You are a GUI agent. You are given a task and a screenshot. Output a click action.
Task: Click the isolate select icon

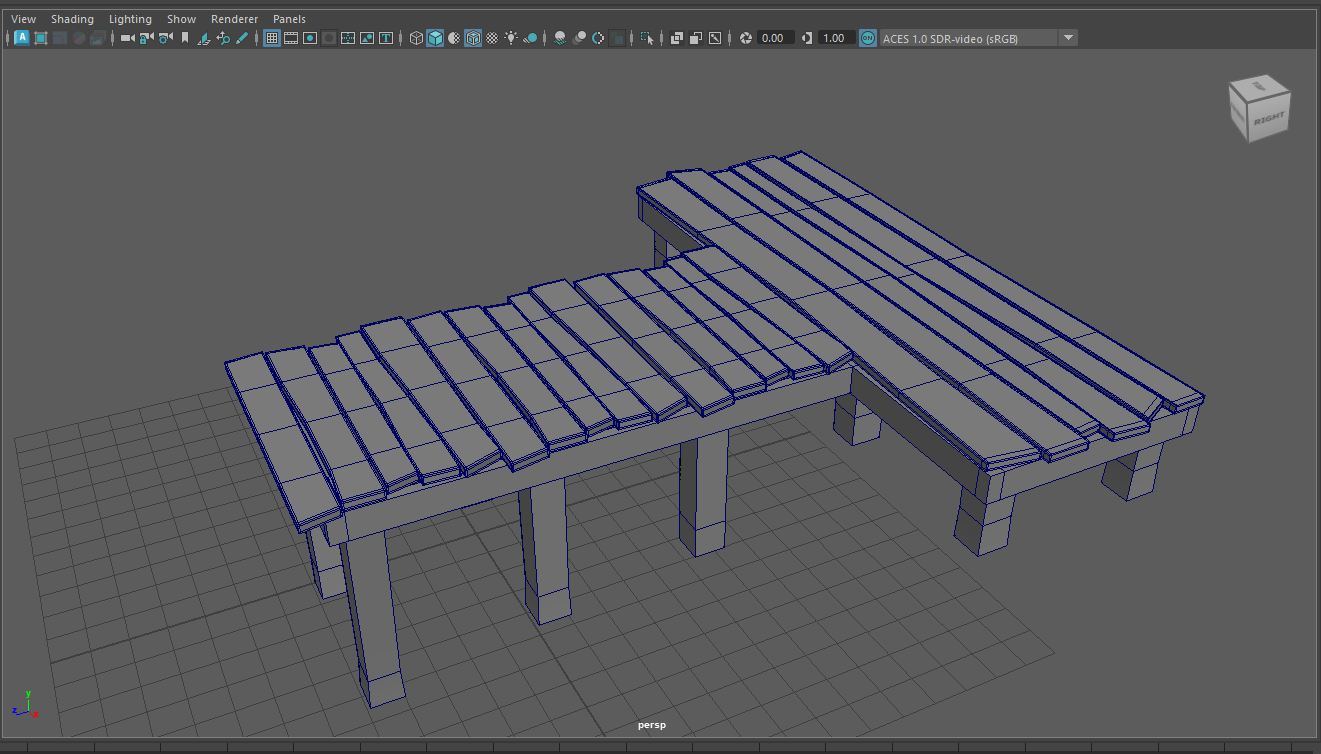[647, 38]
